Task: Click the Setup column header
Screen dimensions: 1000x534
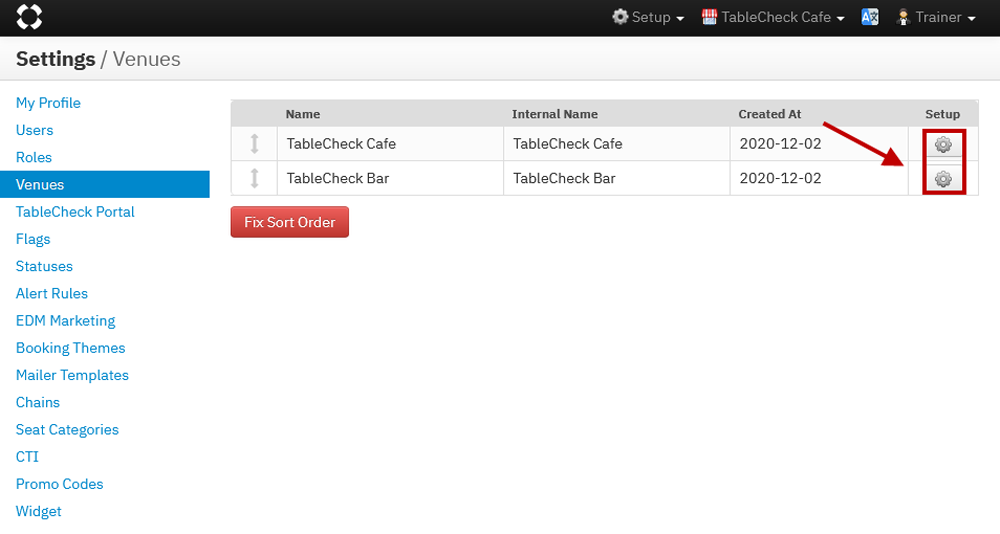Action: coord(943,114)
